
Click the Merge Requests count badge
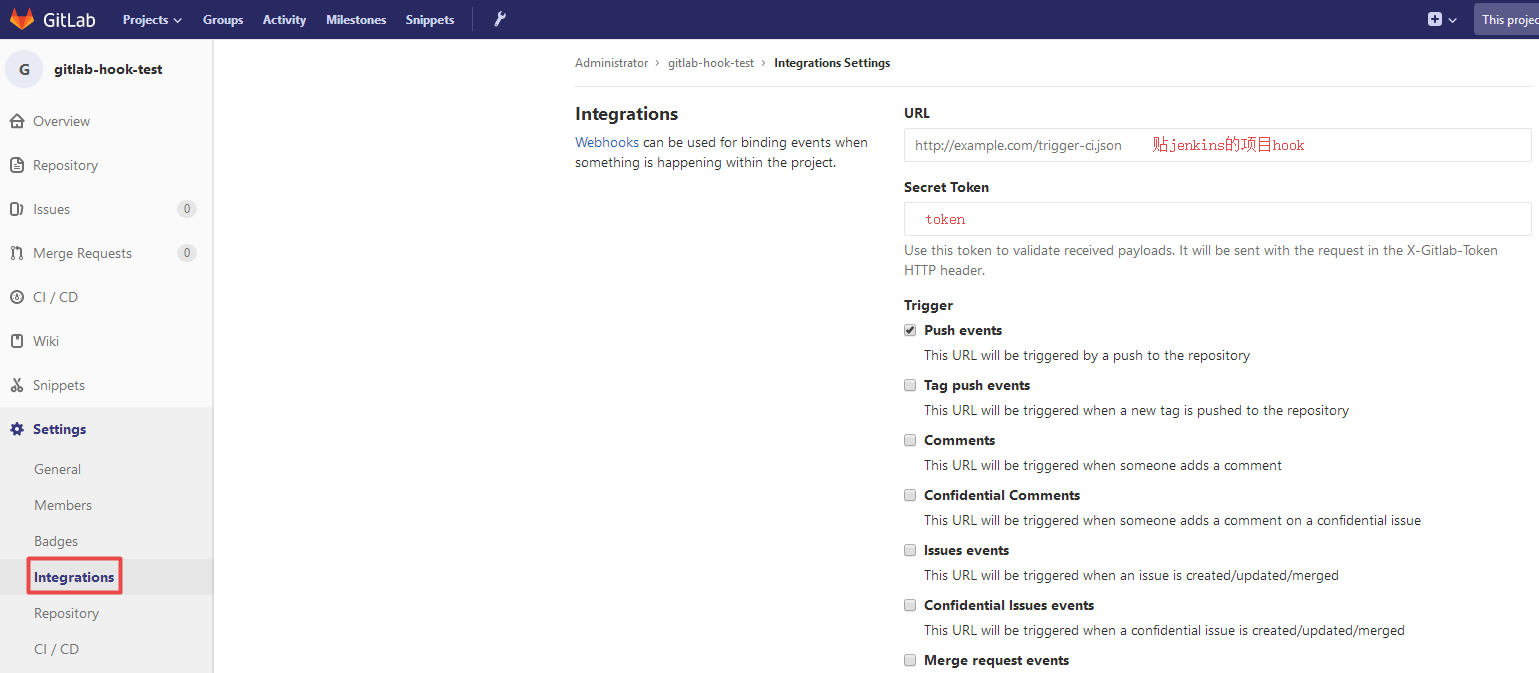[187, 253]
